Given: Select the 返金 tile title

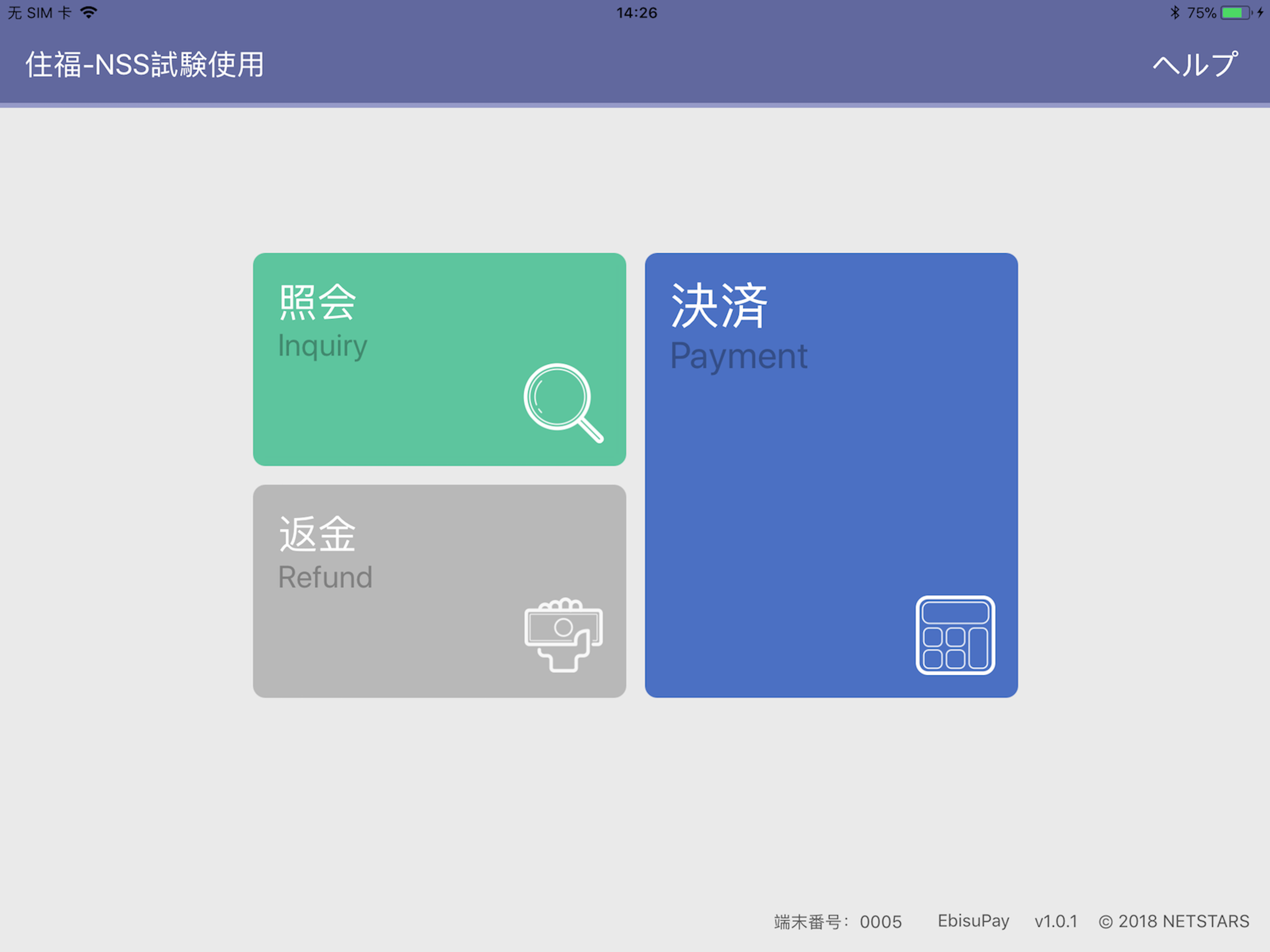Looking at the screenshot, I should point(317,534).
